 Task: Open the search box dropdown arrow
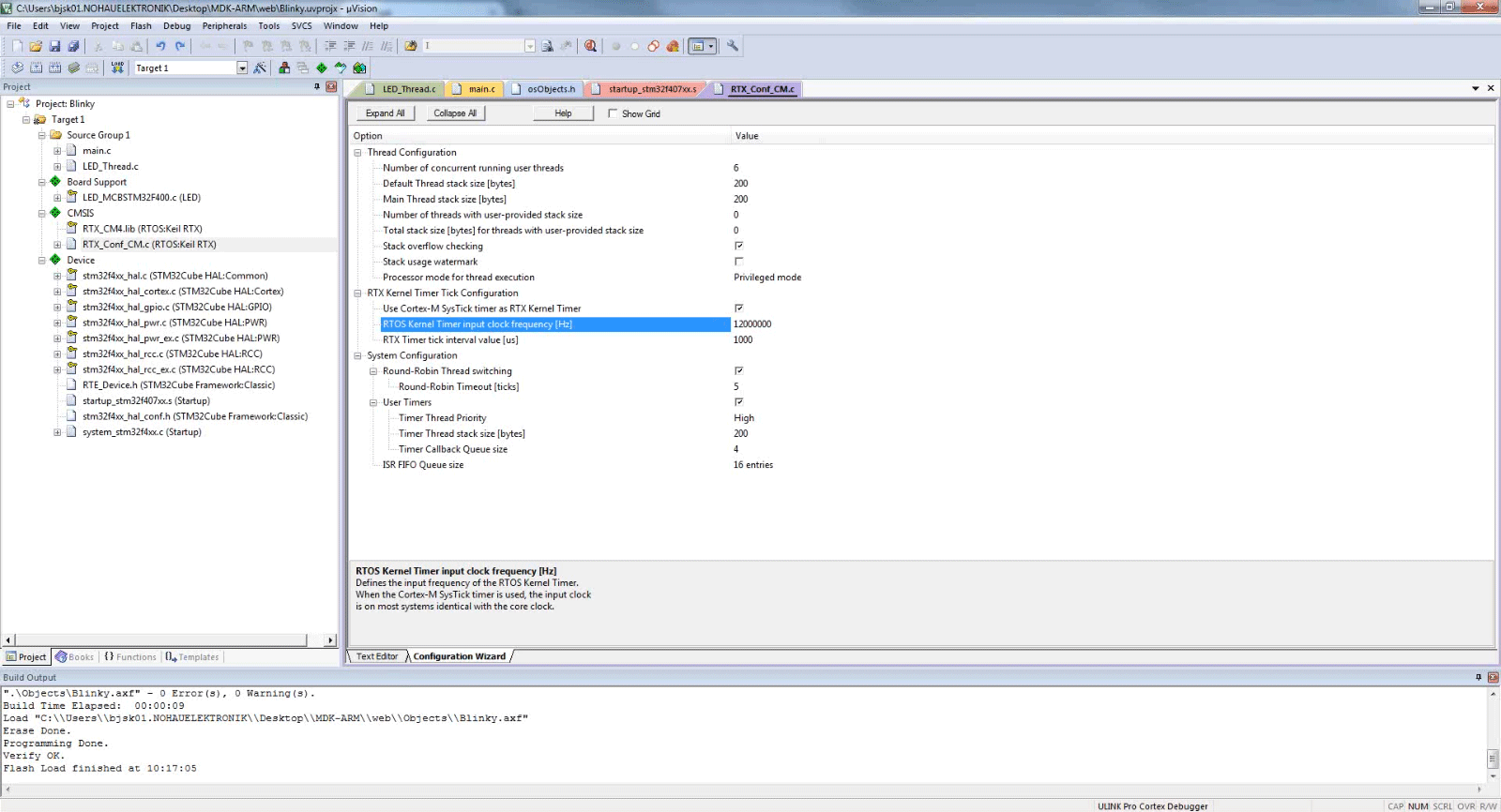pyautogui.click(x=530, y=46)
